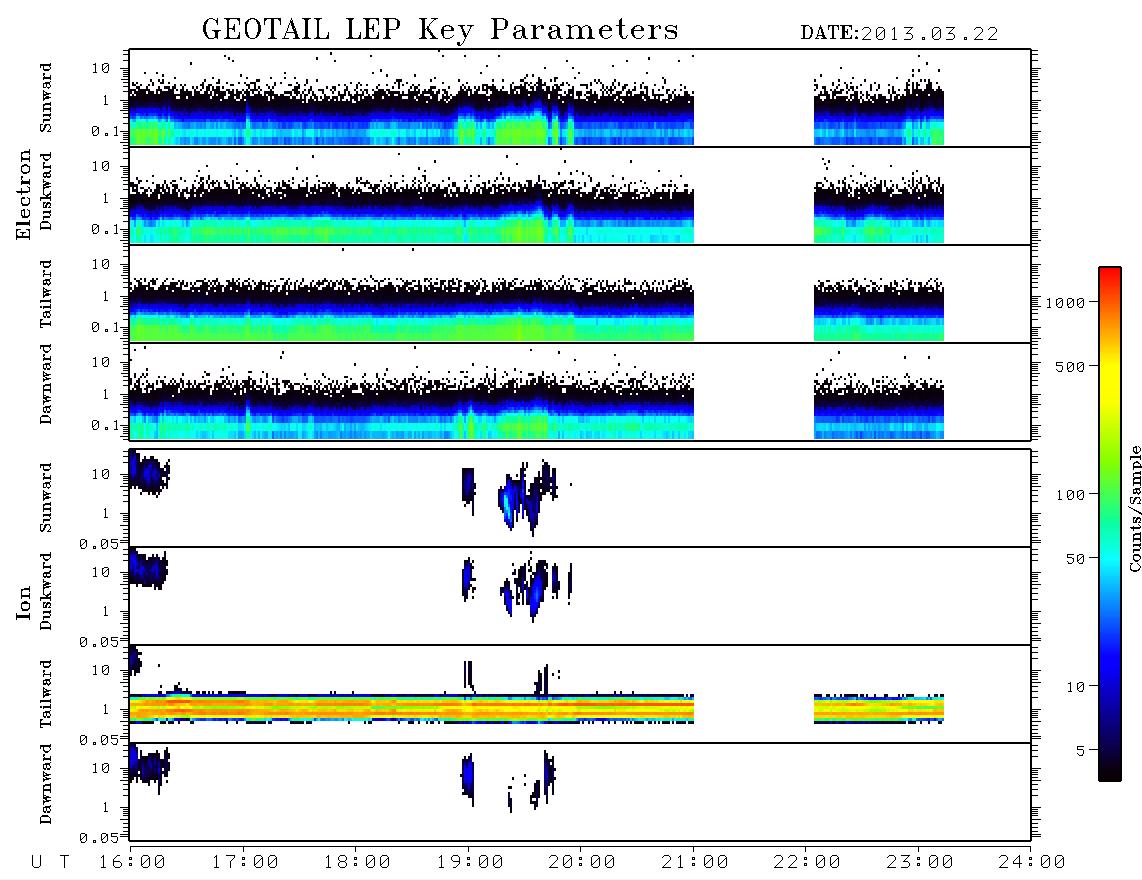The height and width of the screenshot is (880, 1142).
Task: Click the Ion "Dawnward" panel label
Action: coord(46,784)
